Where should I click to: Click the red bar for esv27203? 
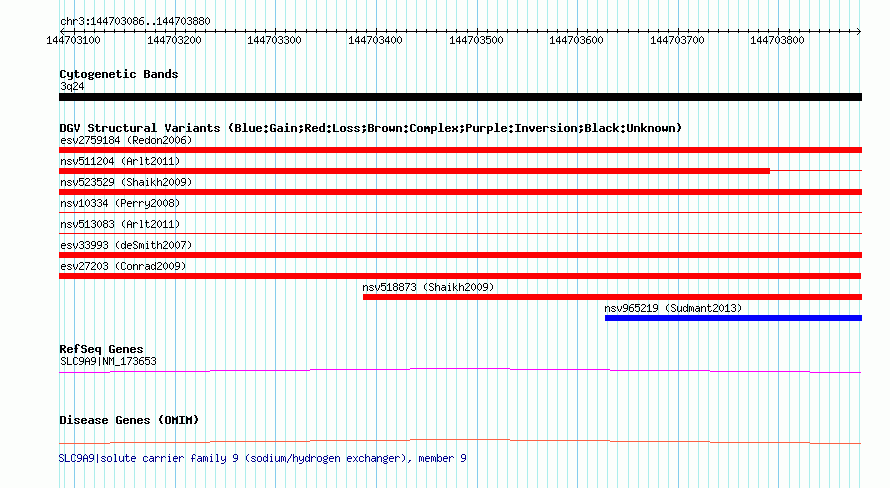tap(460, 276)
